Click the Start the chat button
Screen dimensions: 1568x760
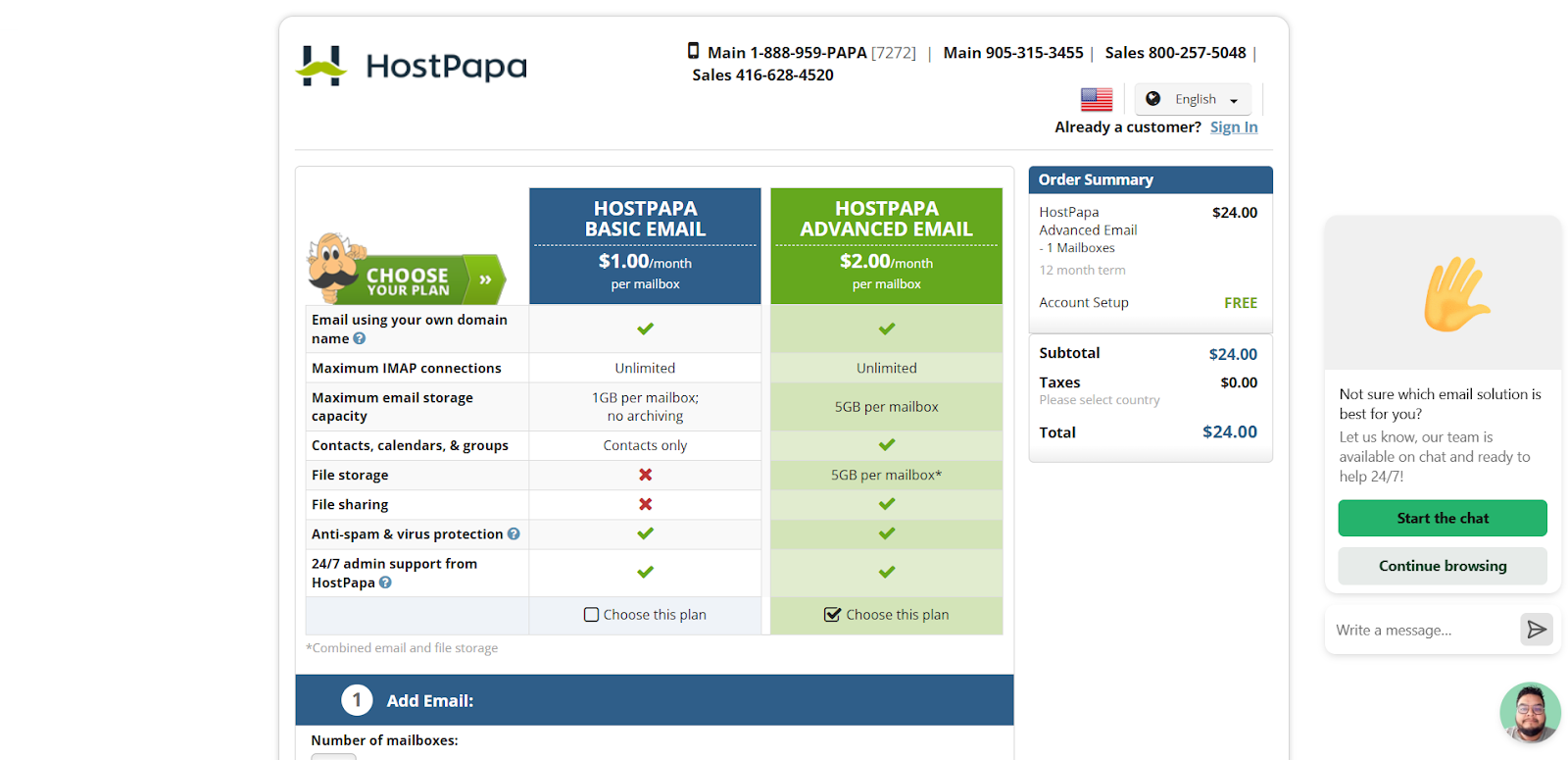(1443, 518)
